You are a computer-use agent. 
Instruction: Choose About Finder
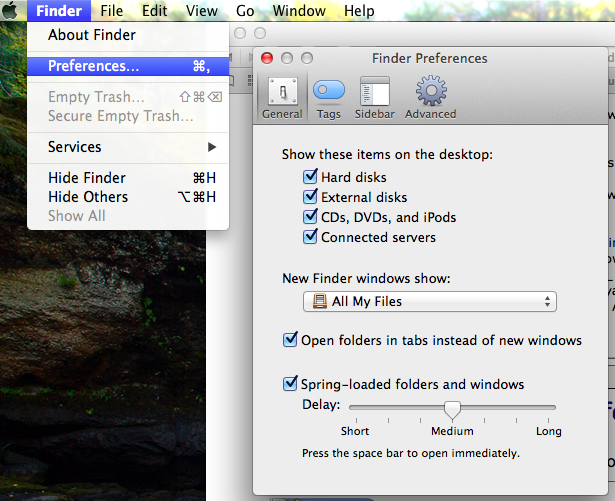(128, 35)
